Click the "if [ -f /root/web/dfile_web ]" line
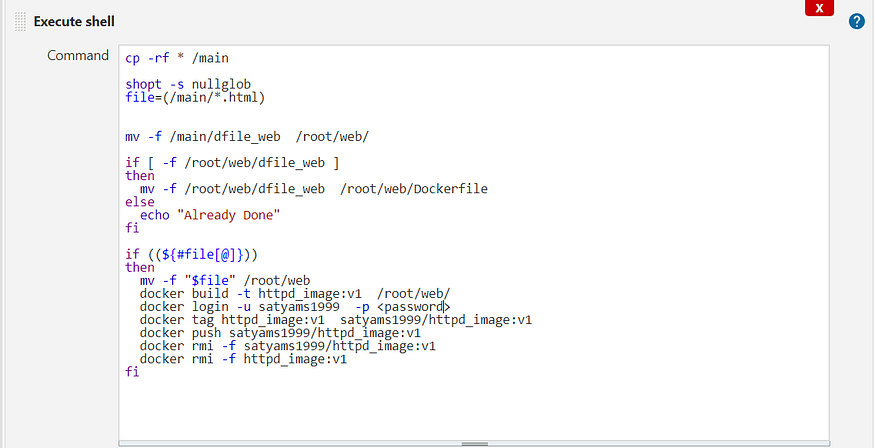Image resolution: width=875 pixels, height=448 pixels. 232,163
